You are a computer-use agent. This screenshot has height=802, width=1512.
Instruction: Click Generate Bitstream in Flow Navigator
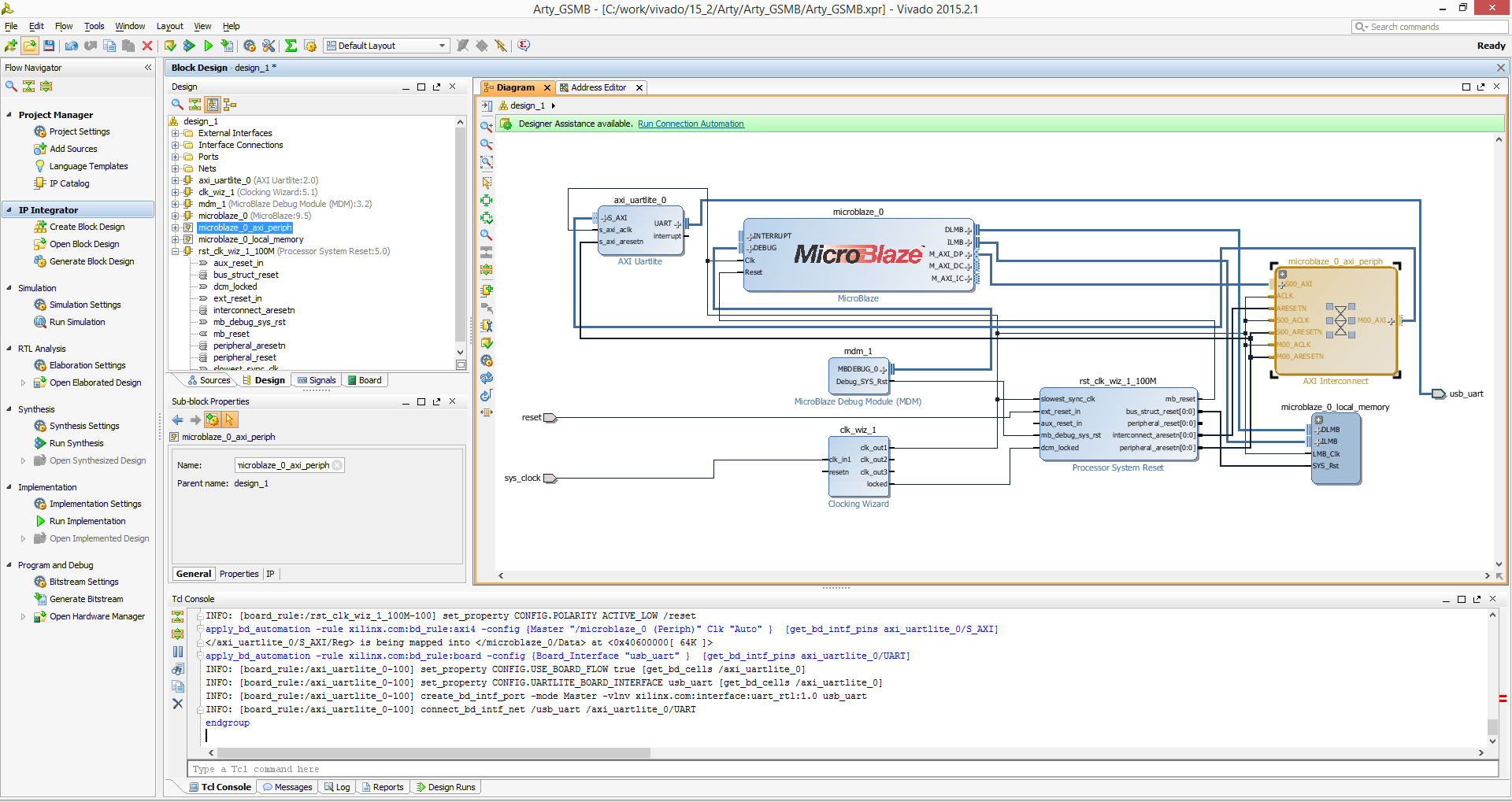click(x=87, y=599)
